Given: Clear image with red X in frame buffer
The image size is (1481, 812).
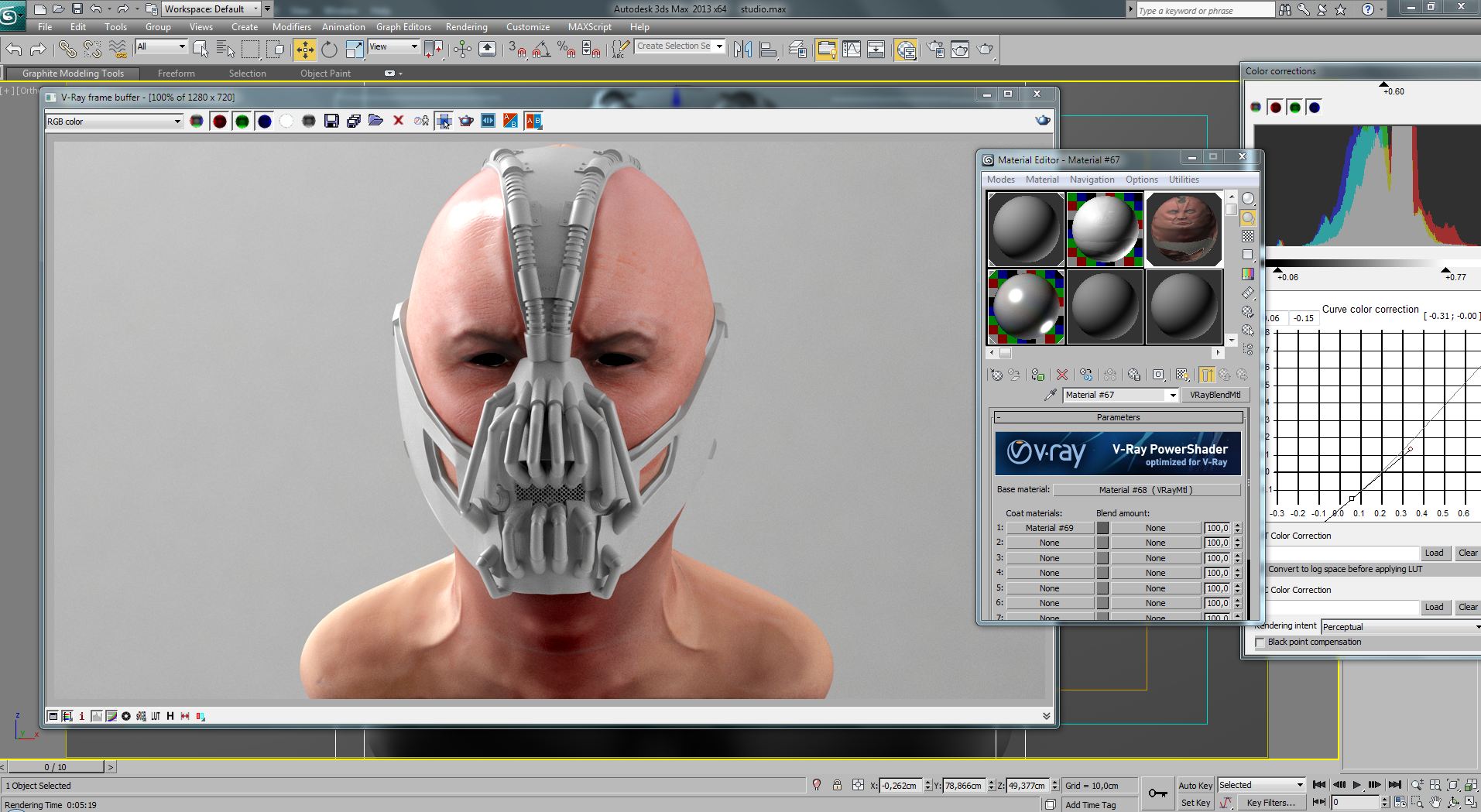Looking at the screenshot, I should [398, 121].
